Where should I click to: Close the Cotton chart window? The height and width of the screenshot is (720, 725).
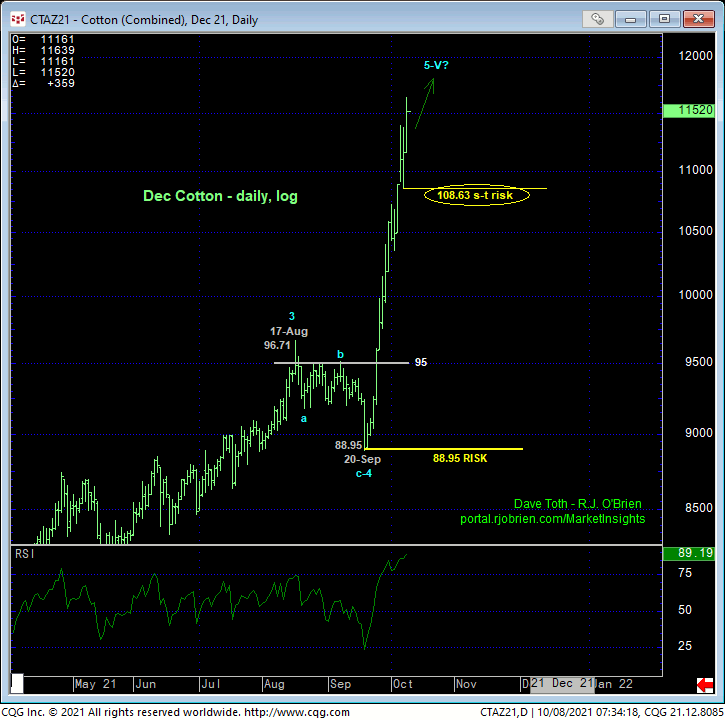[x=697, y=18]
